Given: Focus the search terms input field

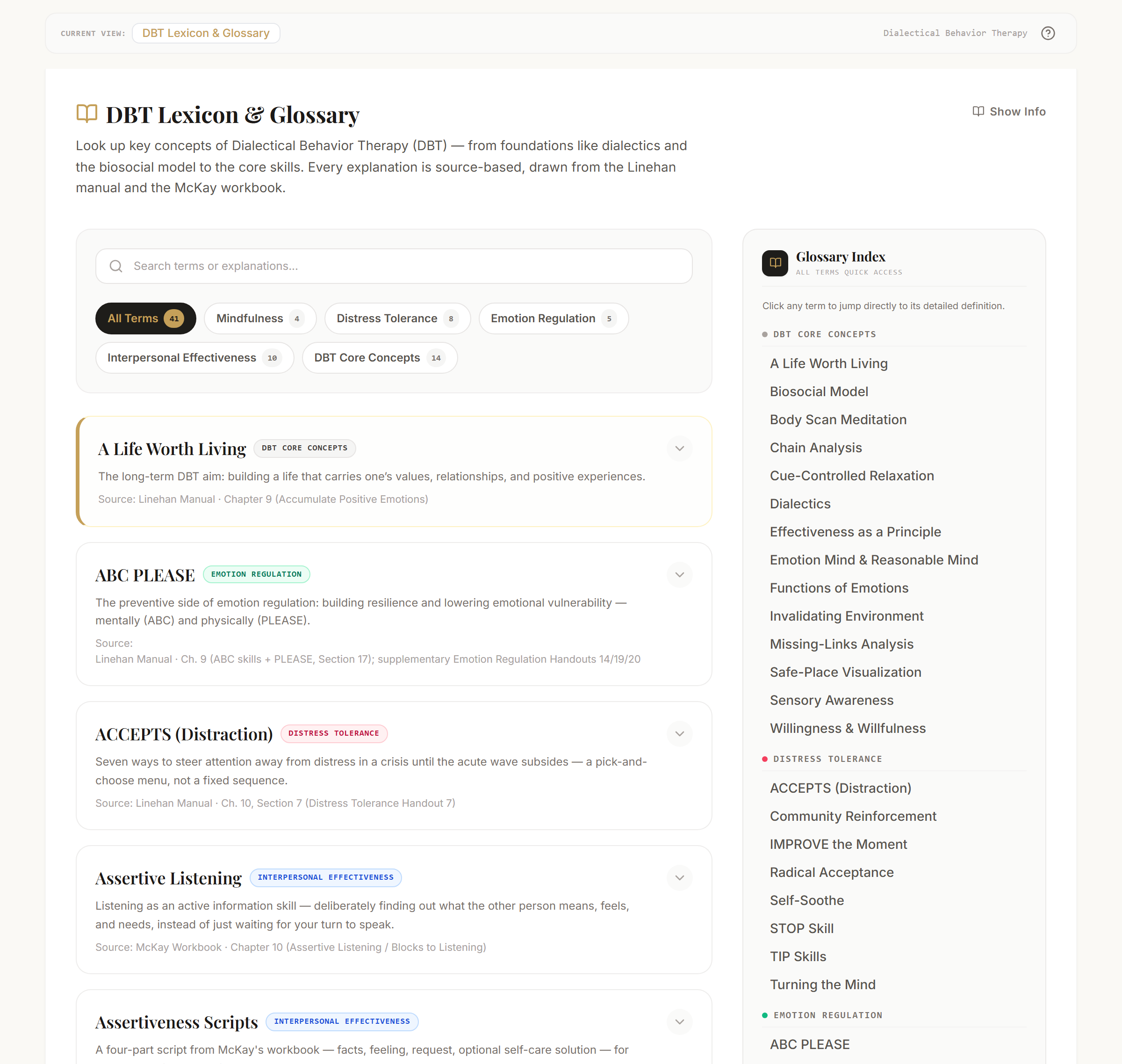Looking at the screenshot, I should 394,266.
